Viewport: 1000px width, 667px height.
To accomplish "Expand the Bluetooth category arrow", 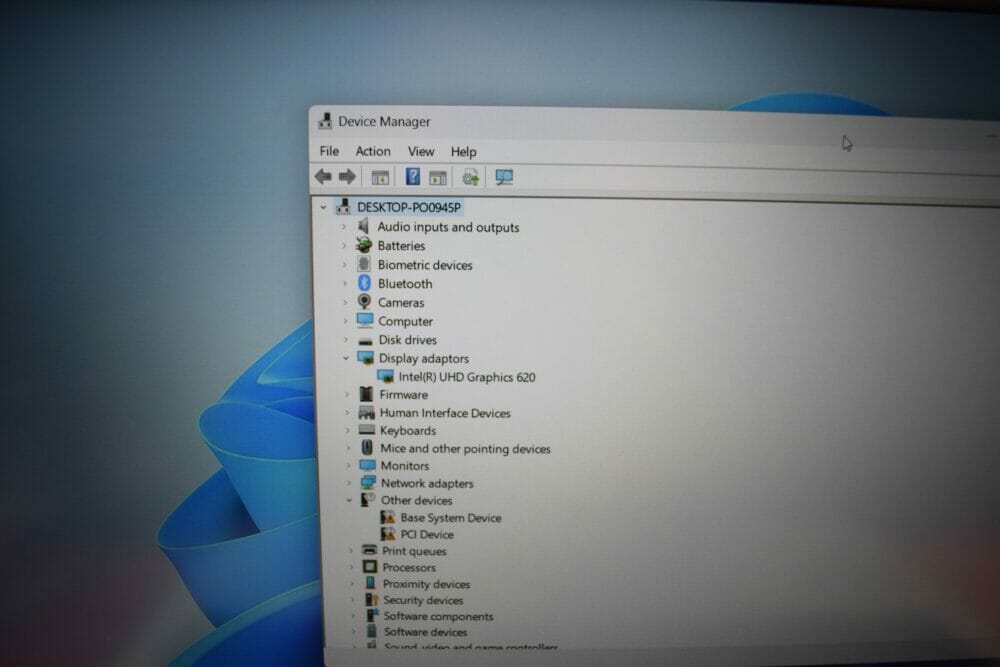I will tap(345, 283).
